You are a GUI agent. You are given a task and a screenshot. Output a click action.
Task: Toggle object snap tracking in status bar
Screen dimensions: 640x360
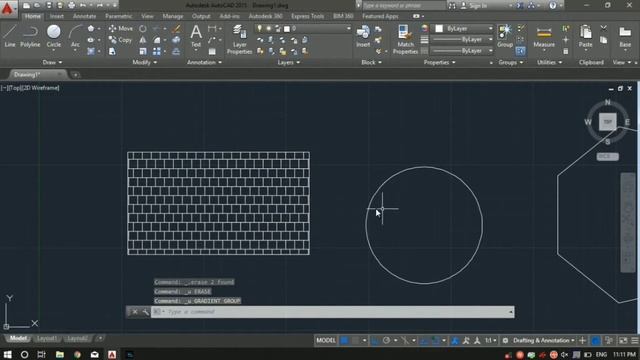[424, 340]
